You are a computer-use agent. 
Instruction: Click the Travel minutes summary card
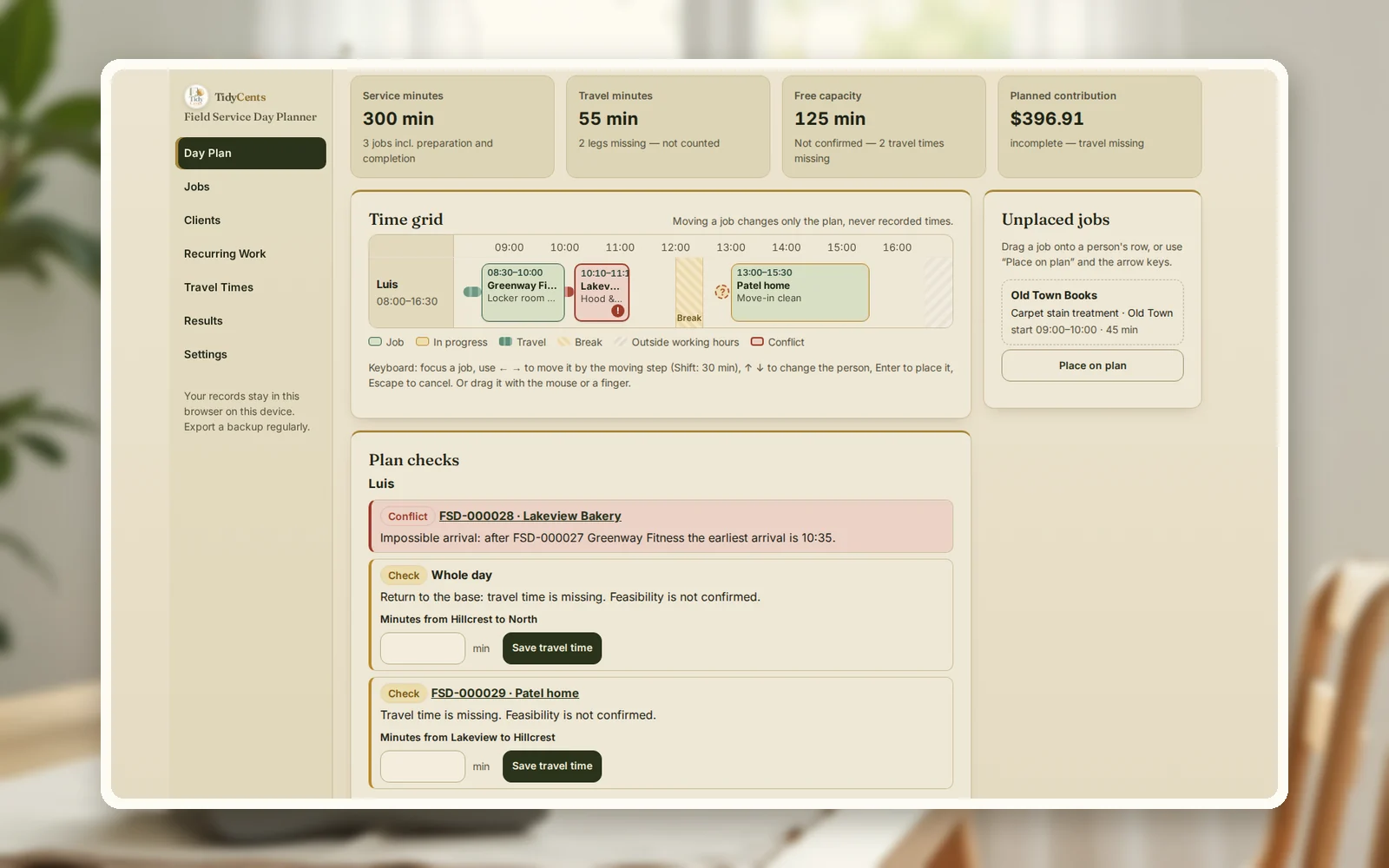point(668,127)
